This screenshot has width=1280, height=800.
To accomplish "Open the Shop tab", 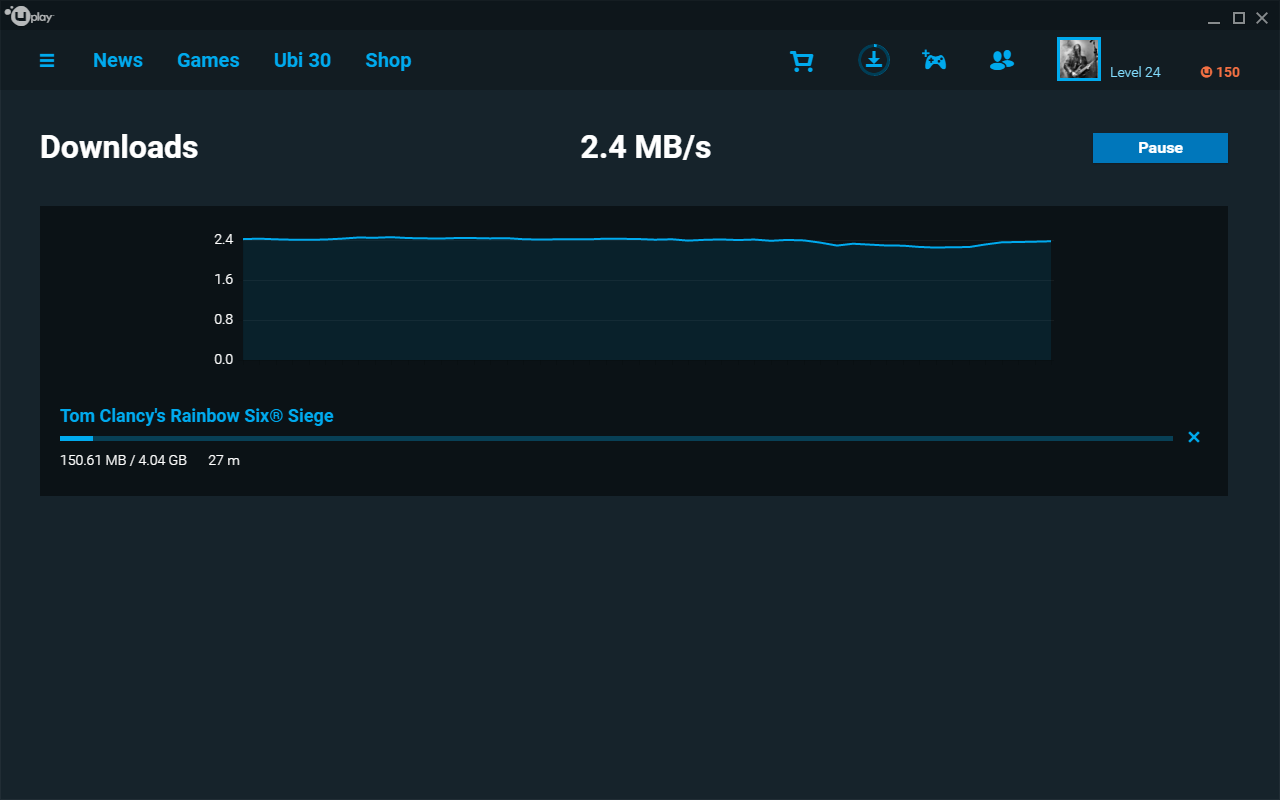I will coord(388,61).
